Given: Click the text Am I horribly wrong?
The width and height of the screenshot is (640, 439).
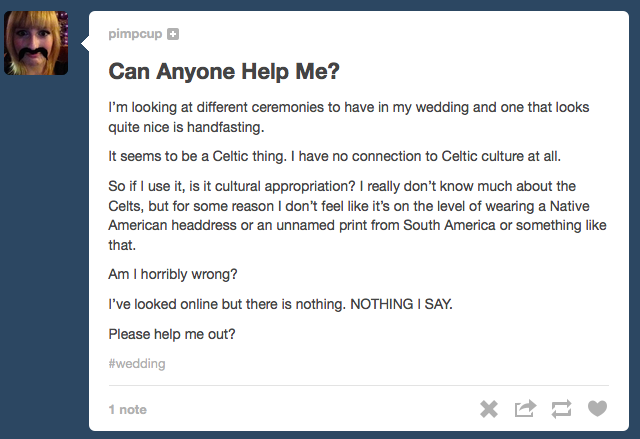Looking at the screenshot, I should point(173,274).
